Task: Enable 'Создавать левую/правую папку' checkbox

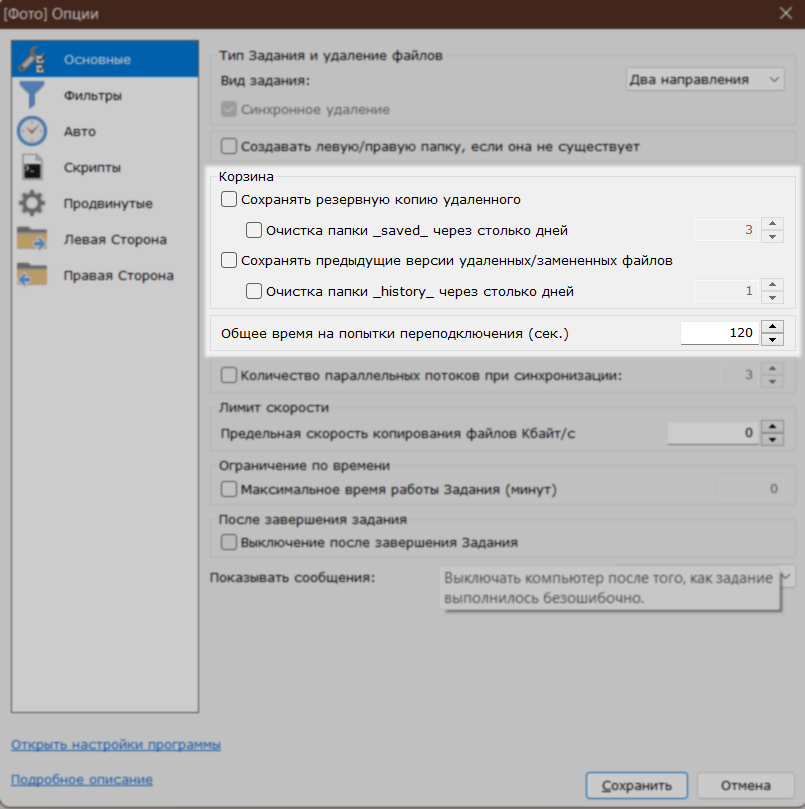Action: coord(229,147)
